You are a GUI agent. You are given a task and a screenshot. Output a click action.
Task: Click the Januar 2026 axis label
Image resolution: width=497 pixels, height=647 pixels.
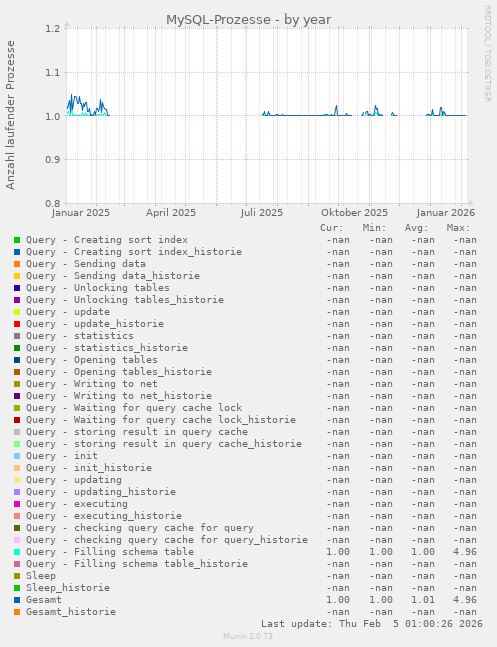tap(446, 213)
